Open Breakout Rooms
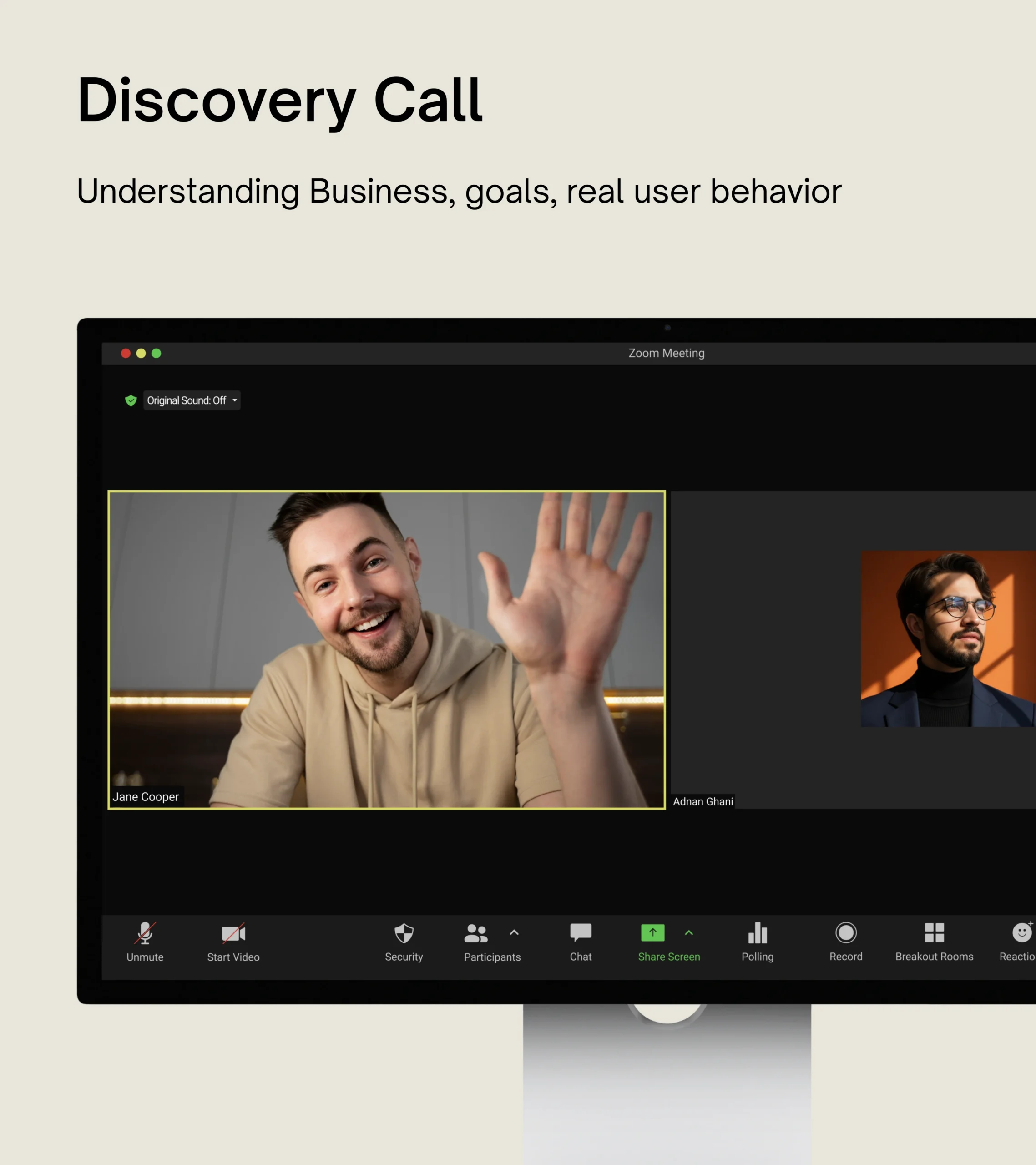The width and height of the screenshot is (1036, 1165). coord(934,943)
